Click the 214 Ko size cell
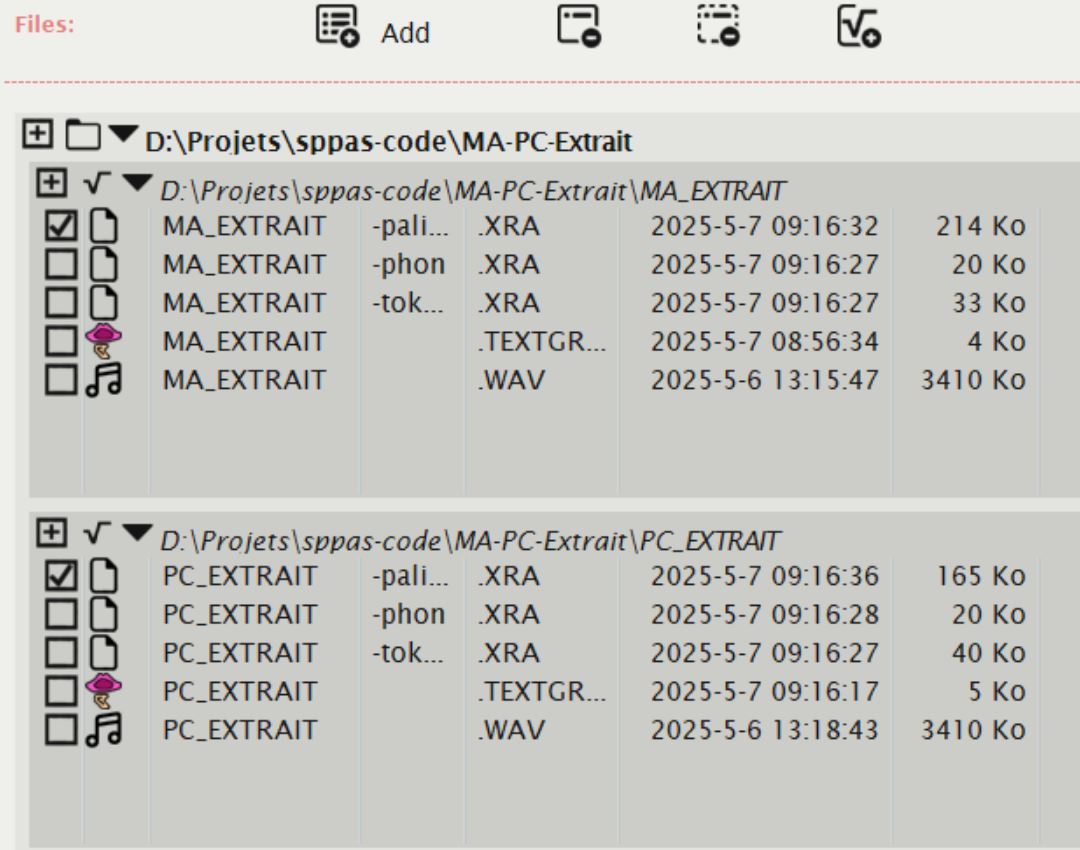This screenshot has height=850, width=1080. [981, 227]
